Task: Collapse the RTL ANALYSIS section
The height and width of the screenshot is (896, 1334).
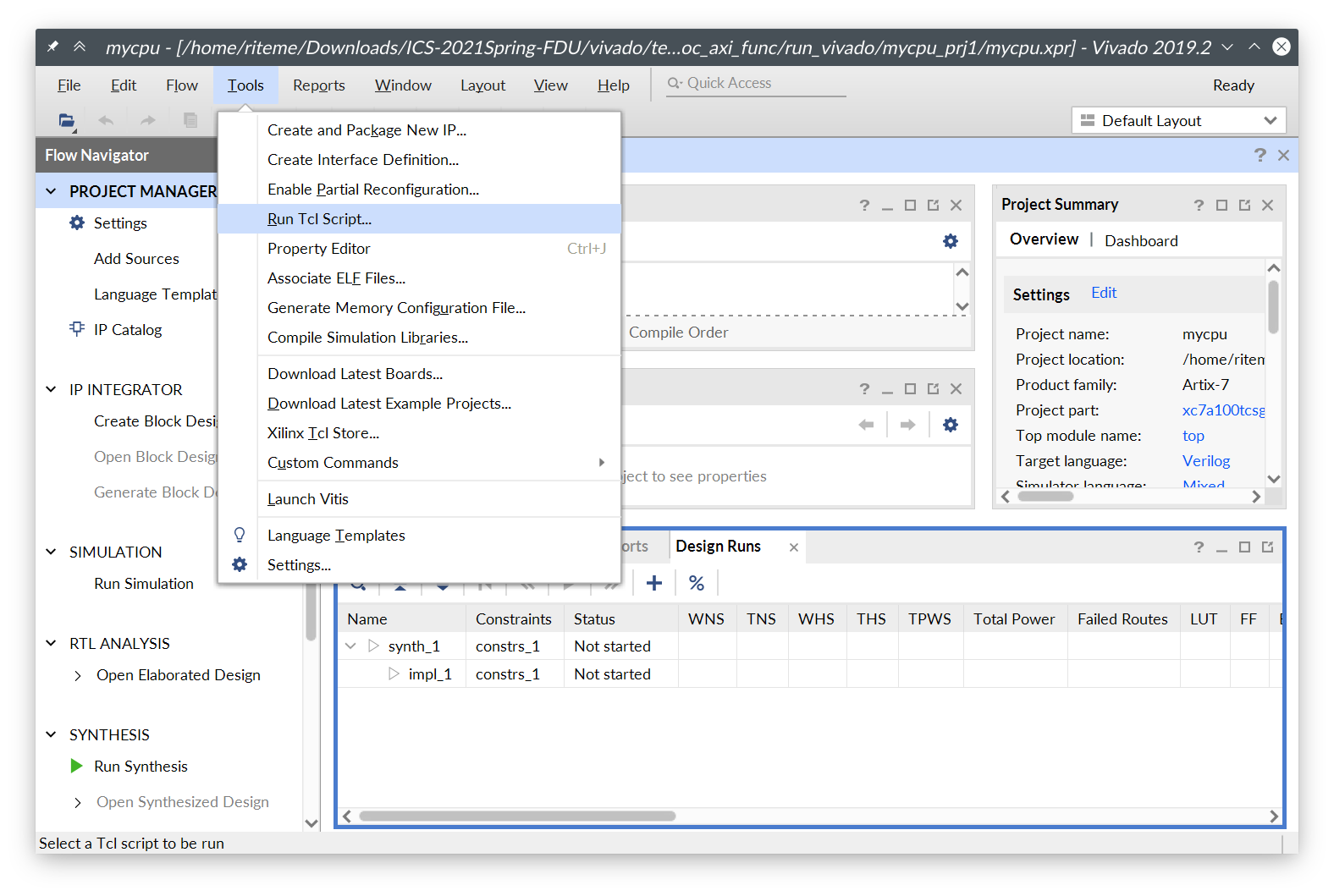Action: [51, 643]
